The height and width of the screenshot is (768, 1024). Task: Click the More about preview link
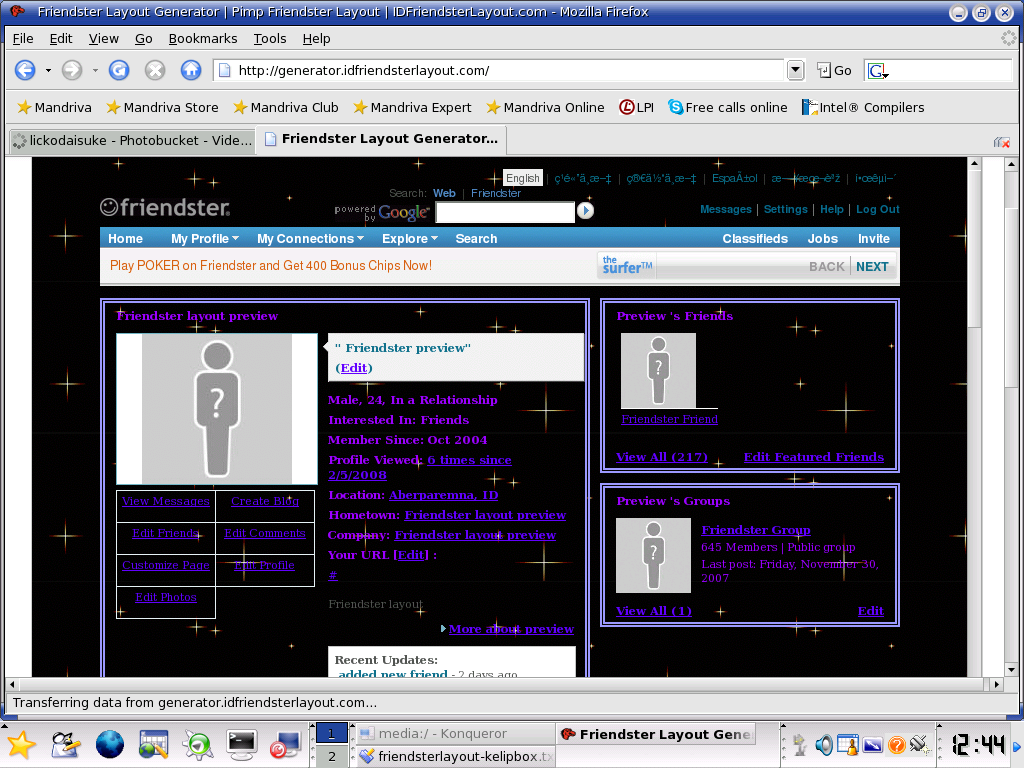(x=511, y=629)
